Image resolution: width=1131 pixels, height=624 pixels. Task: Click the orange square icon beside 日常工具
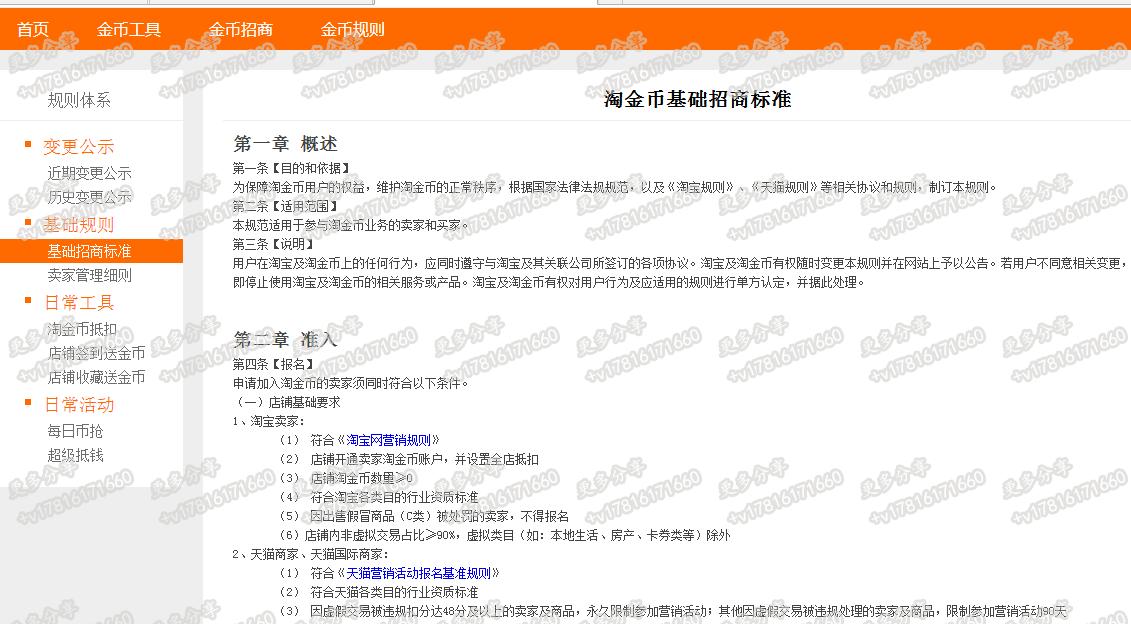(26, 303)
